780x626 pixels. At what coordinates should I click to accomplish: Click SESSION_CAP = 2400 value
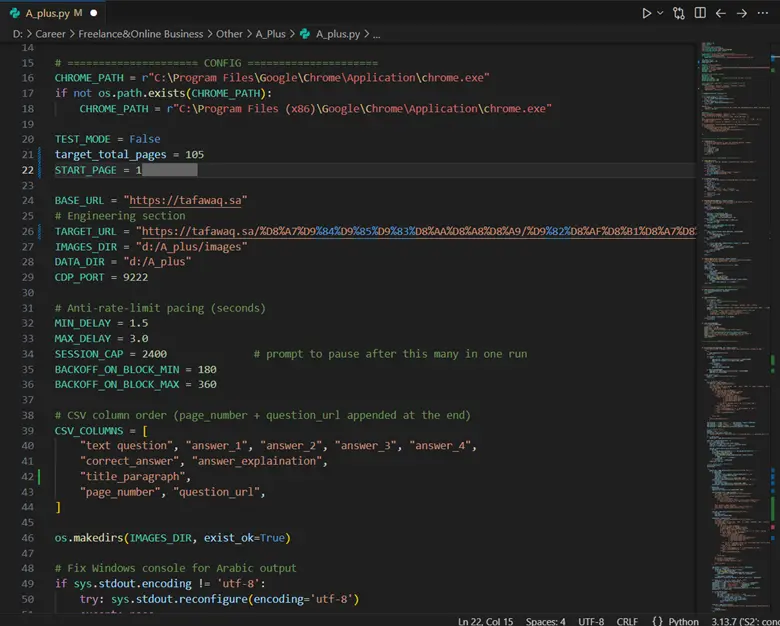154,354
